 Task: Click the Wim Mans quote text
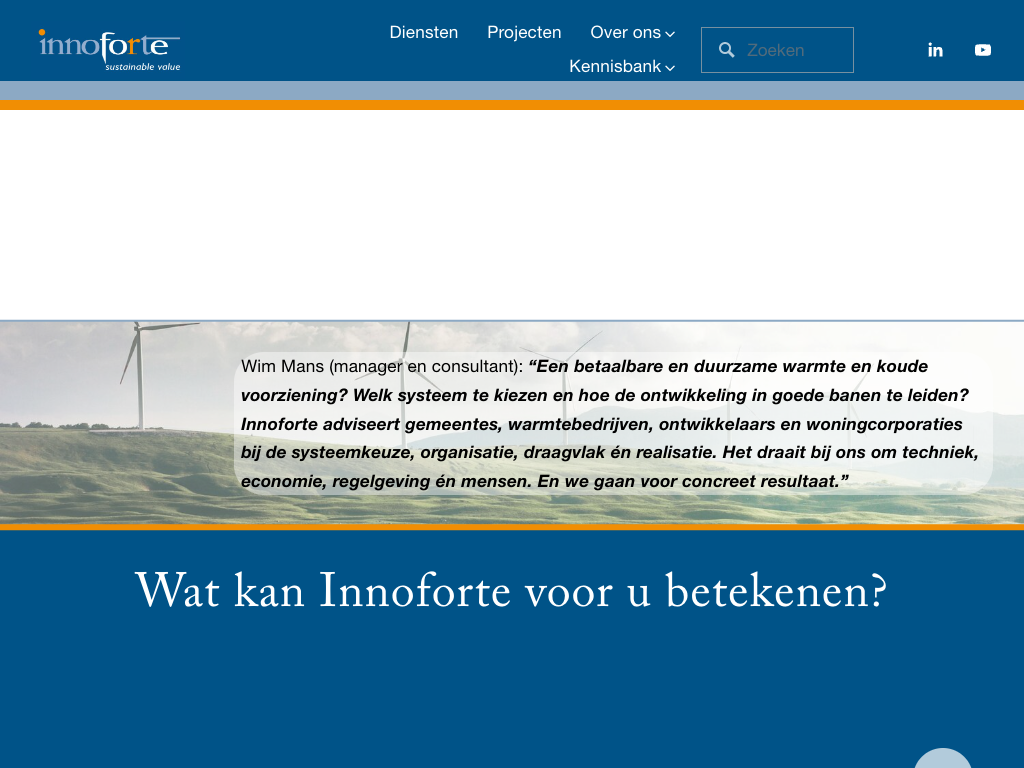click(x=610, y=424)
